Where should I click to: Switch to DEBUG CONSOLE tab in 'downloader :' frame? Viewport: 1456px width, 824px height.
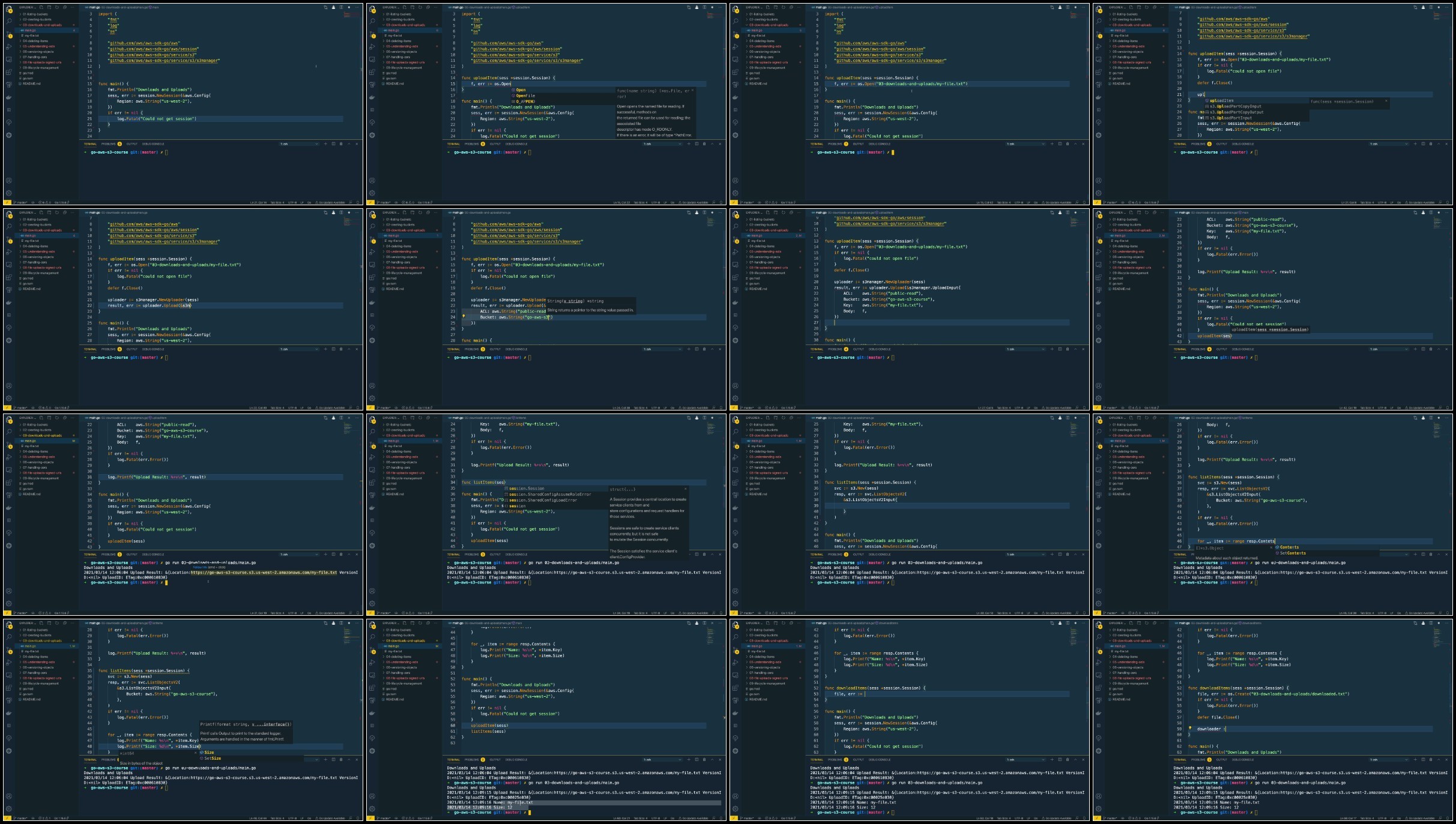pos(1243,760)
